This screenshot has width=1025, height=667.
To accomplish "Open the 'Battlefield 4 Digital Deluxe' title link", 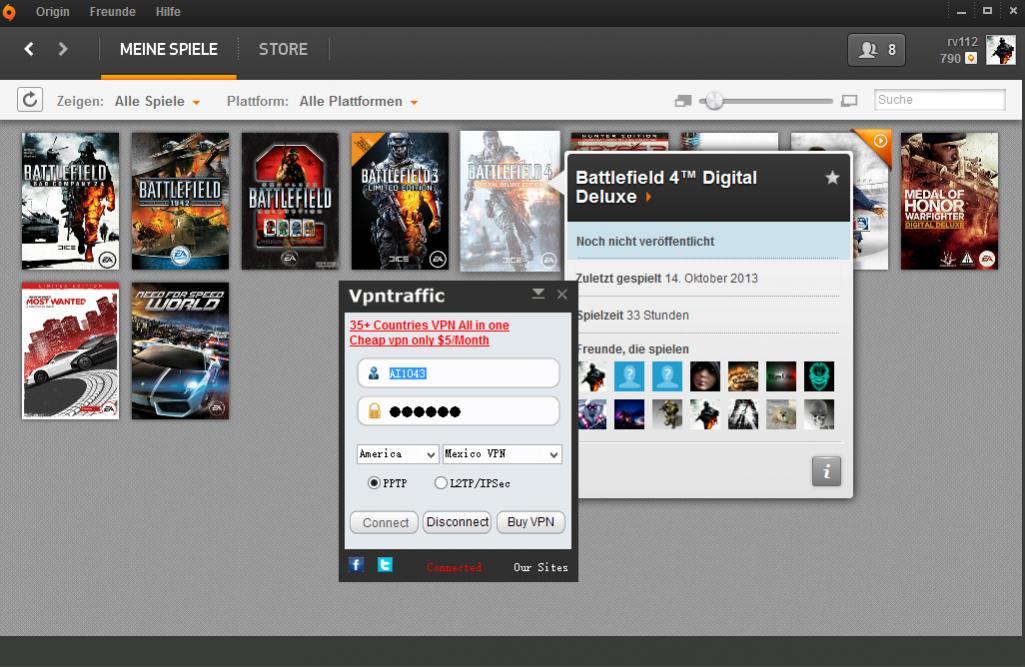I will [x=666, y=187].
